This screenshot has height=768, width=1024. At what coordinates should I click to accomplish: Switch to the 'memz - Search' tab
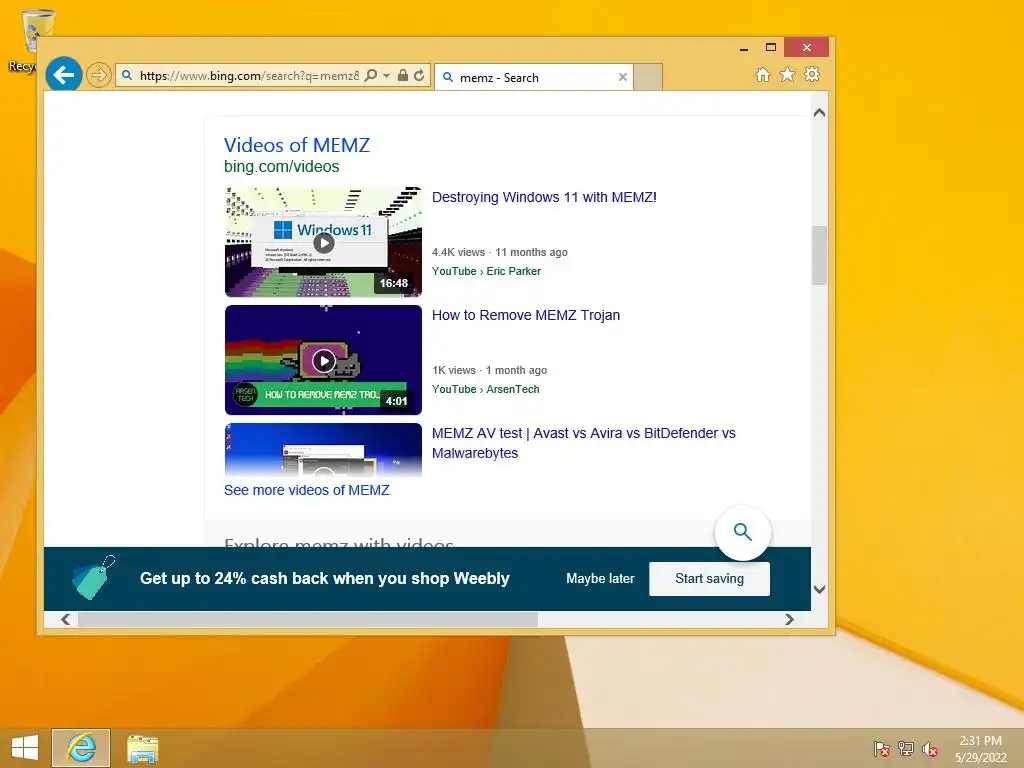tap(534, 77)
